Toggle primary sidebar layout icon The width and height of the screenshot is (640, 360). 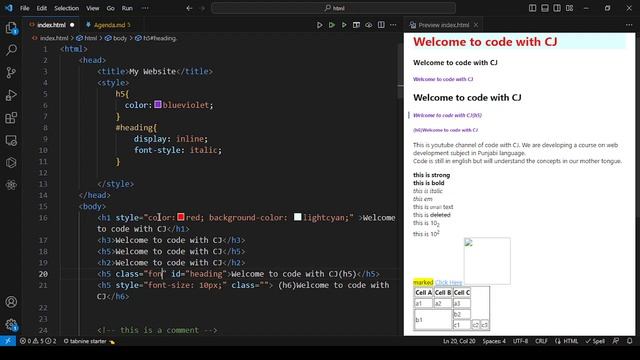coord(532,8)
